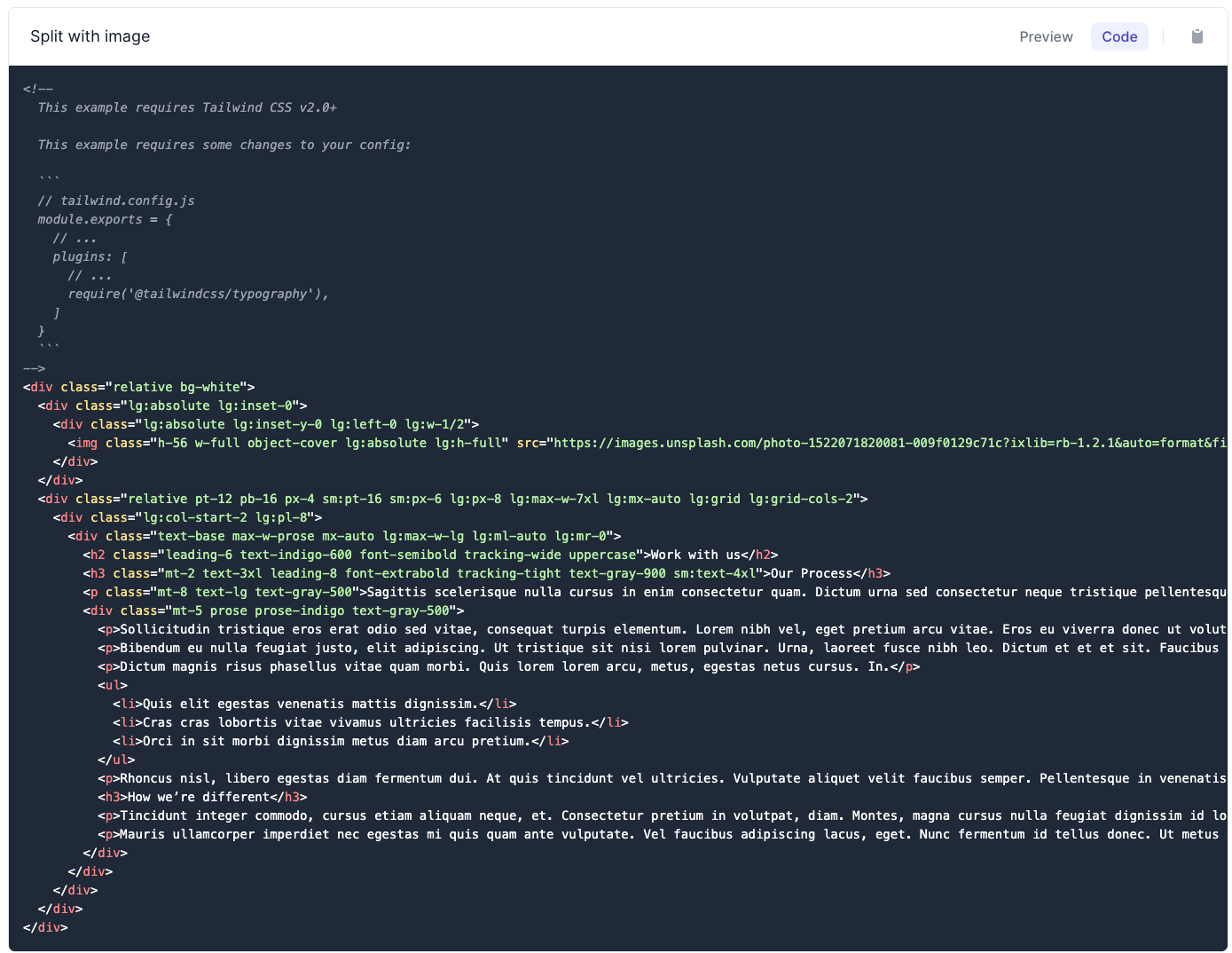Click the tailwind.config.js comment line

115,200
